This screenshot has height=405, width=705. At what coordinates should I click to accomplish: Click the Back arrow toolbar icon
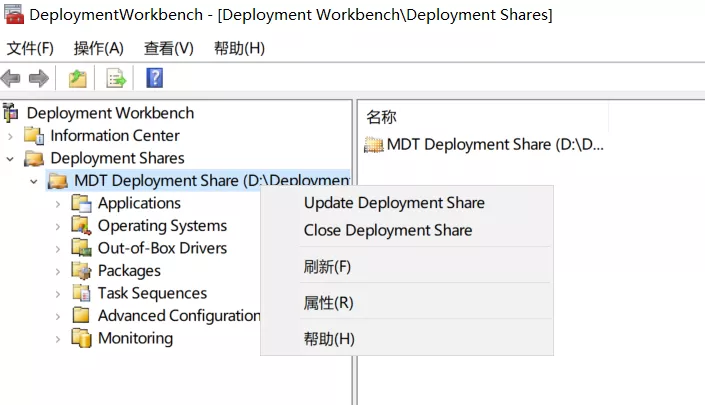11,78
